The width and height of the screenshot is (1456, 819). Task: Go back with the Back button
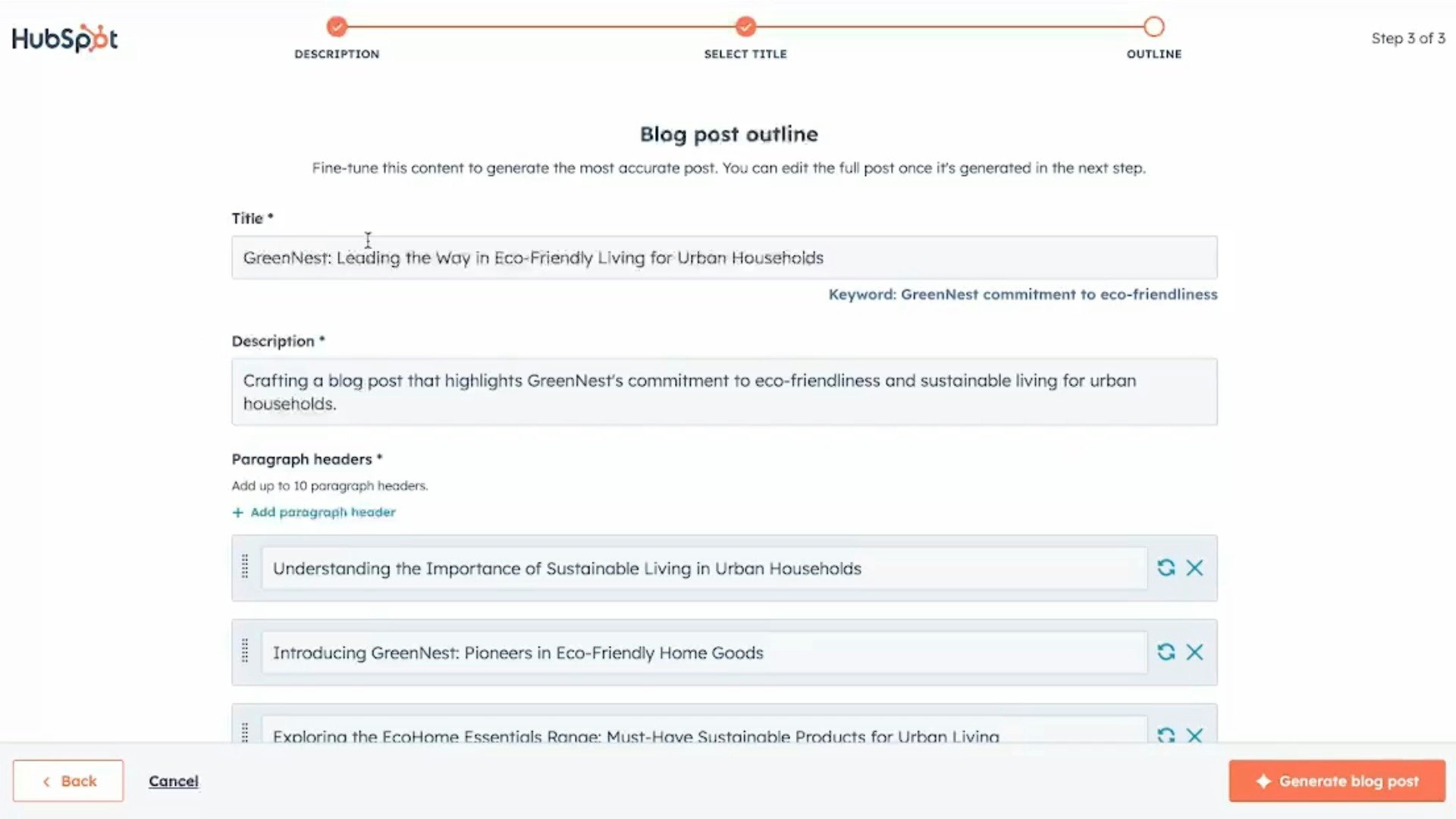pos(68,780)
